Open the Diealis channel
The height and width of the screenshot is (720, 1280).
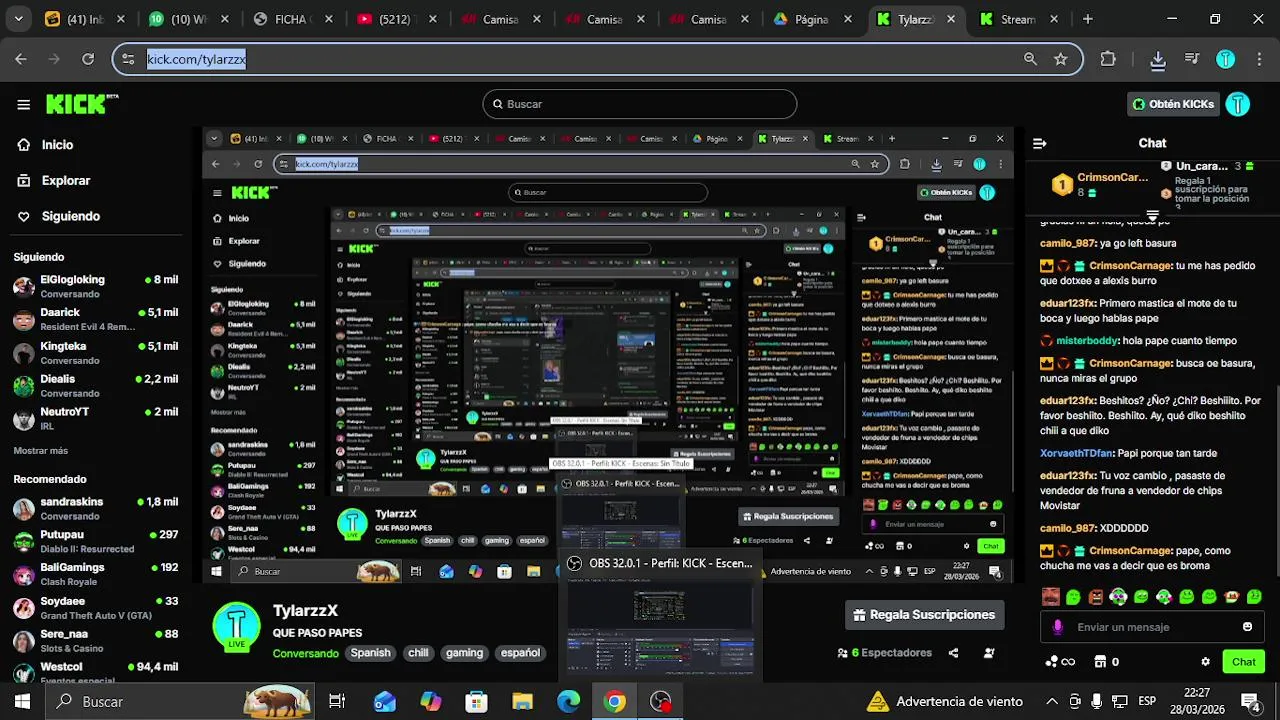coord(95,386)
